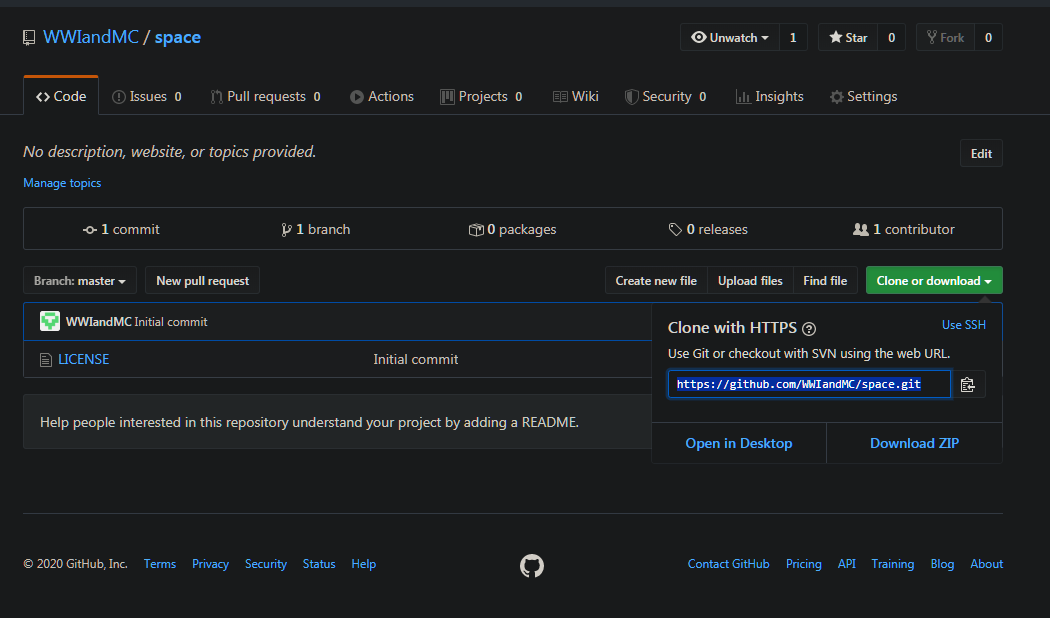View the 1 contributor link

pos(904,229)
